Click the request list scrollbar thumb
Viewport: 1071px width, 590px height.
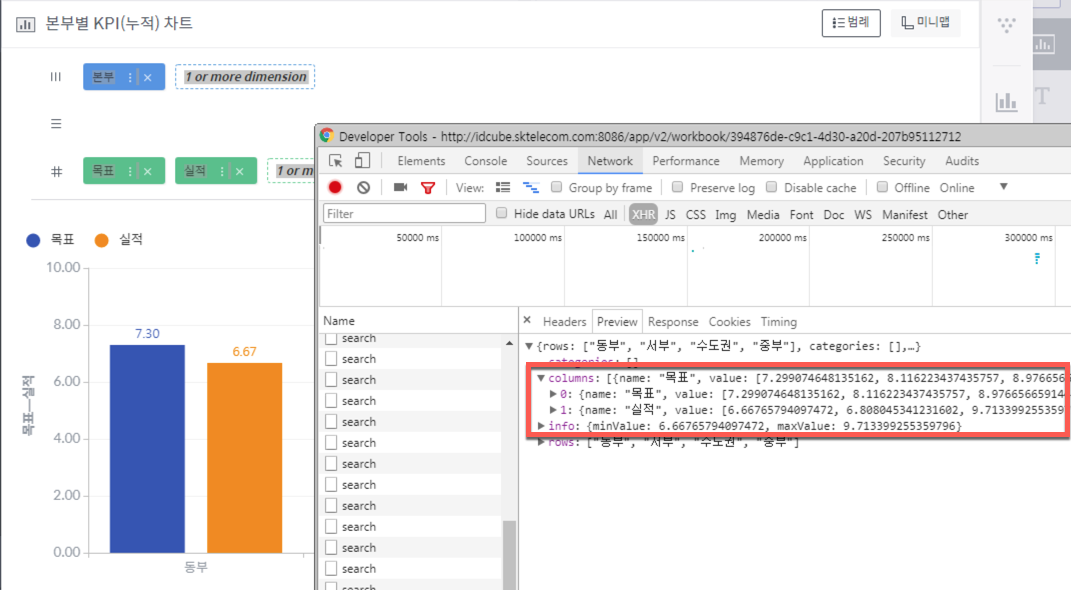point(509,554)
